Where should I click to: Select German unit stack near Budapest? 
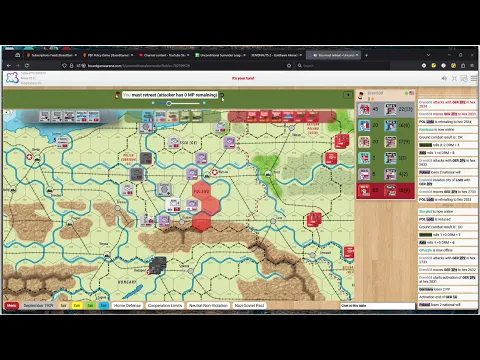157,265
